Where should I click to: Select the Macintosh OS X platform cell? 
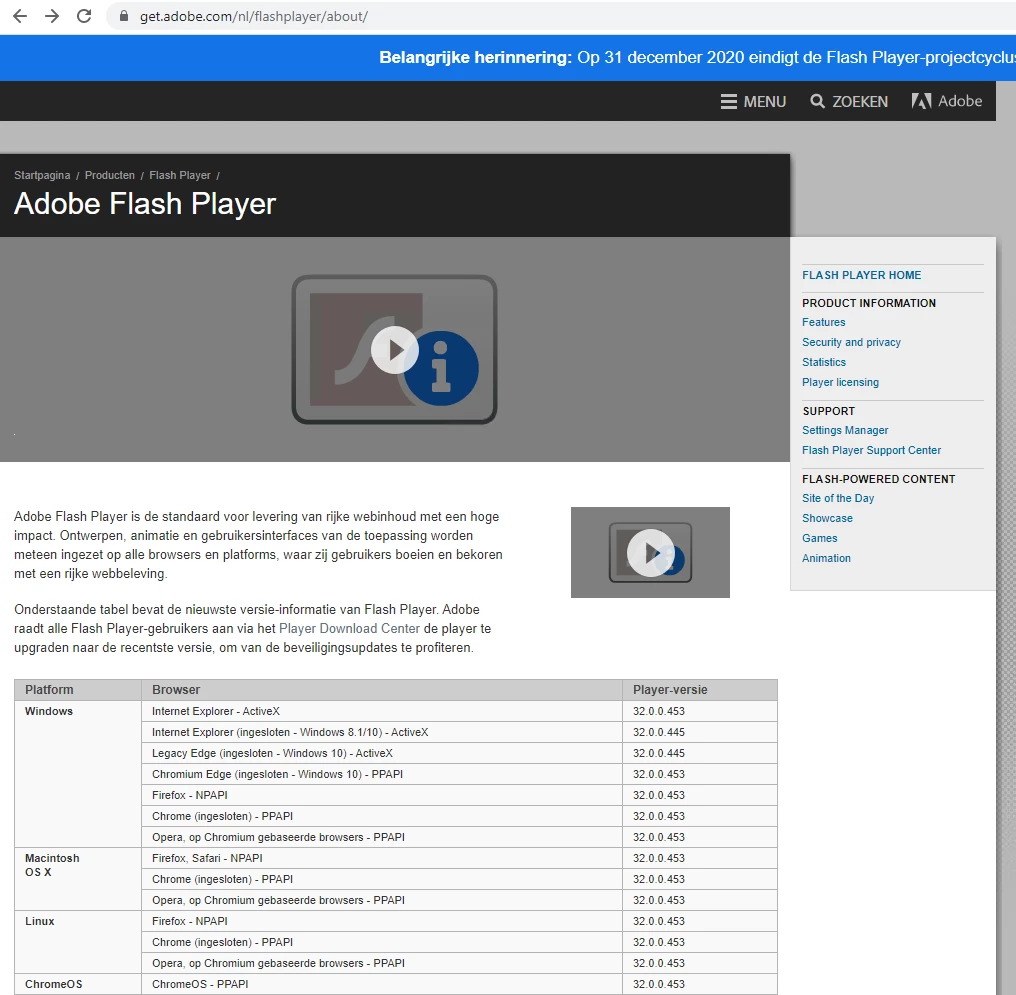tap(78, 879)
